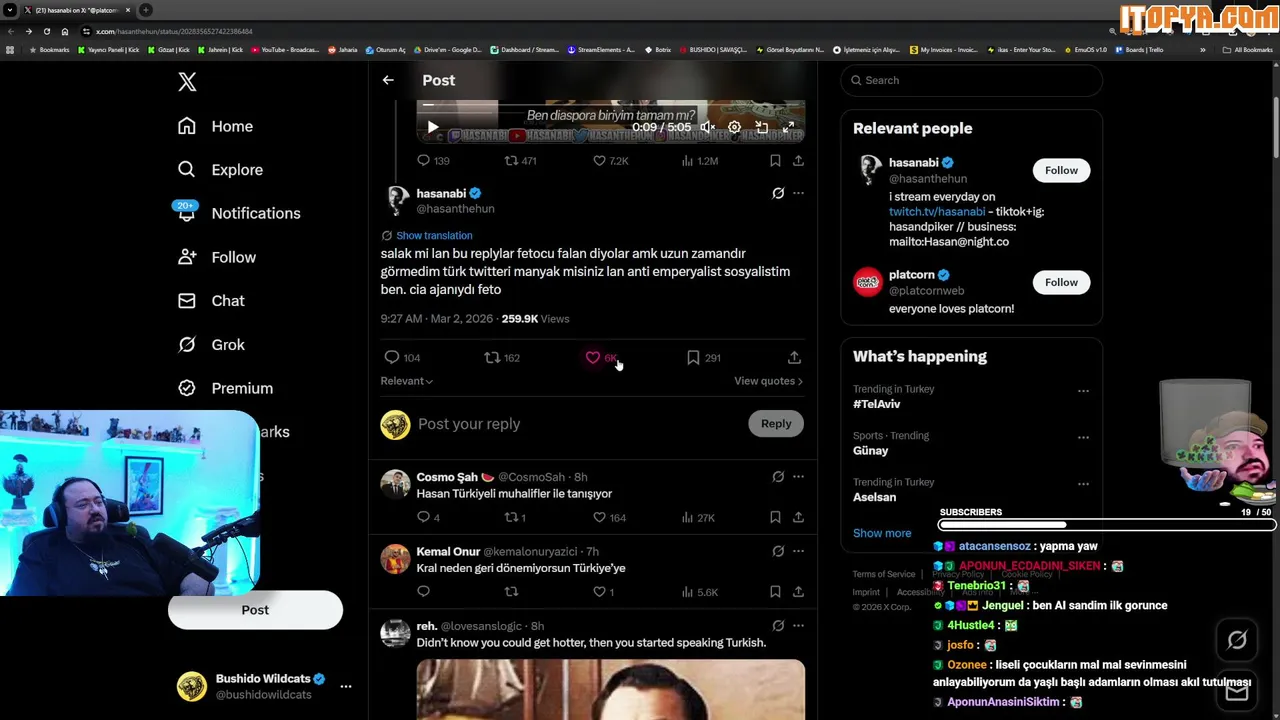The image size is (1280, 720).
Task: Bookmark main post with 291 bookmarks
Action: tap(703, 357)
